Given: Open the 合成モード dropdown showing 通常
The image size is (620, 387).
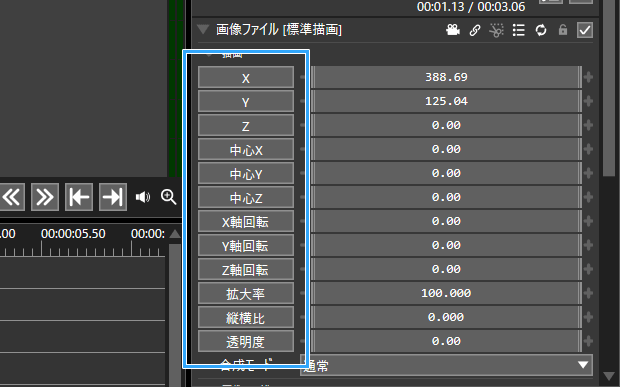Looking at the screenshot, I should click(446, 365).
